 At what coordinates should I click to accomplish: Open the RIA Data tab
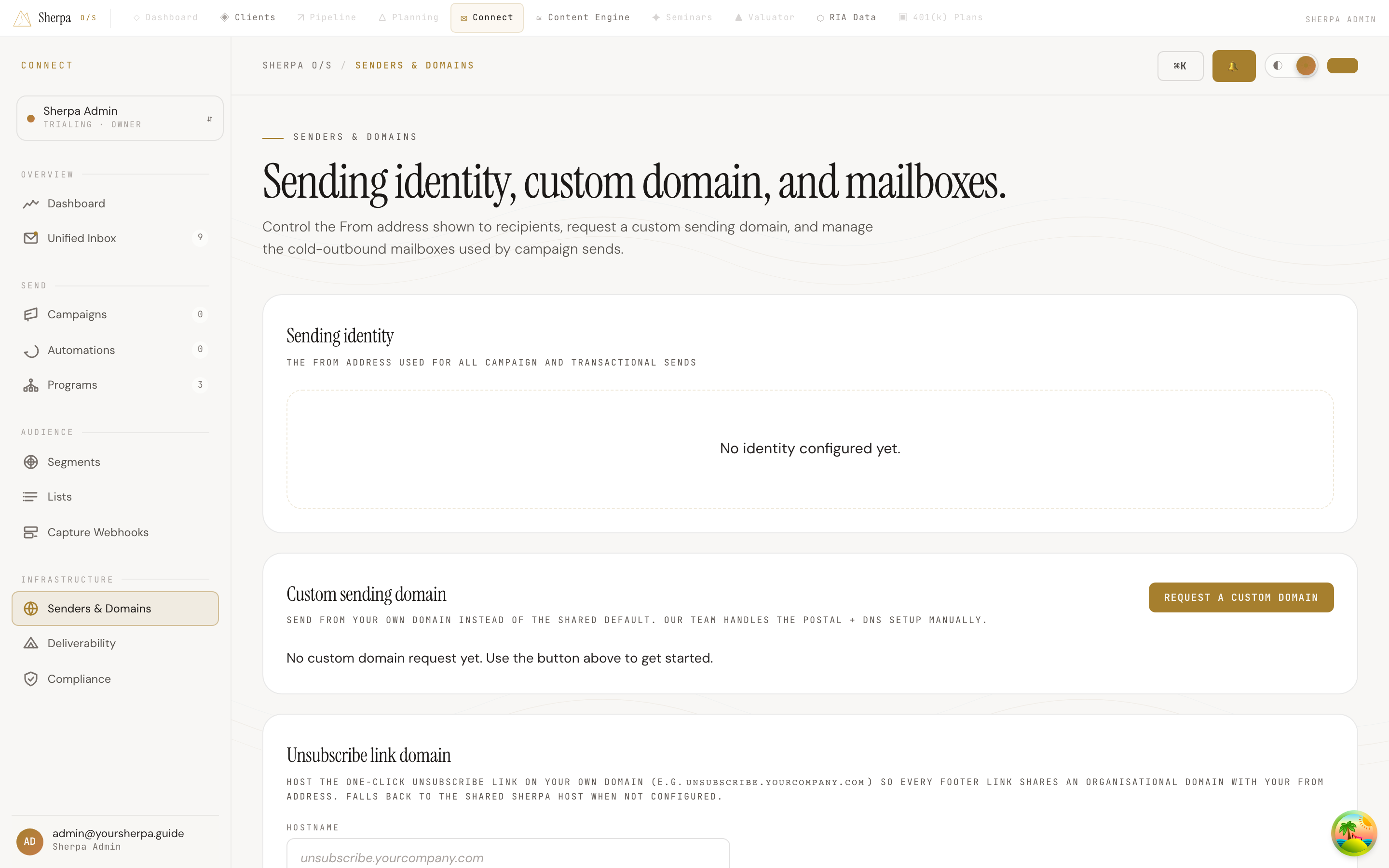(x=846, y=18)
